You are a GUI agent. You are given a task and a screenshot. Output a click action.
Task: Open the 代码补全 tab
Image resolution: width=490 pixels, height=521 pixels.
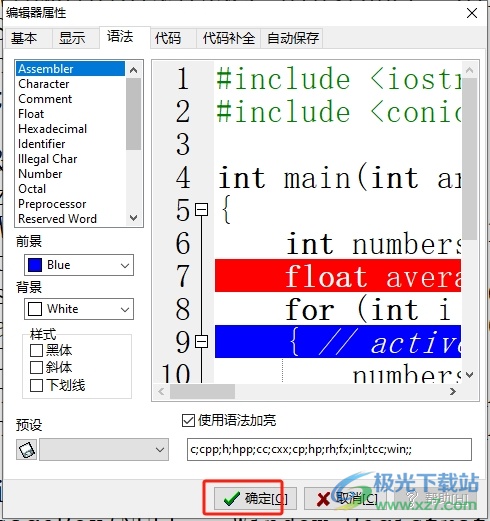coord(228,38)
